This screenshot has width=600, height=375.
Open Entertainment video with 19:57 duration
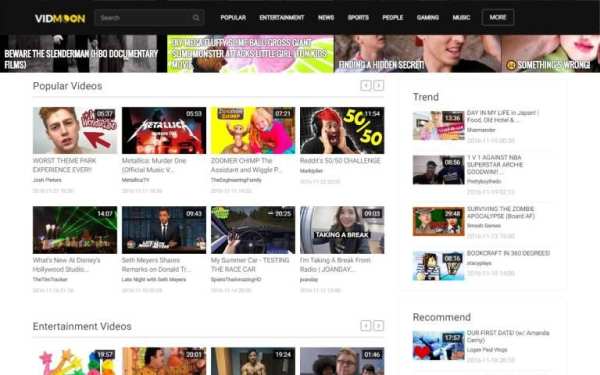[75, 361]
